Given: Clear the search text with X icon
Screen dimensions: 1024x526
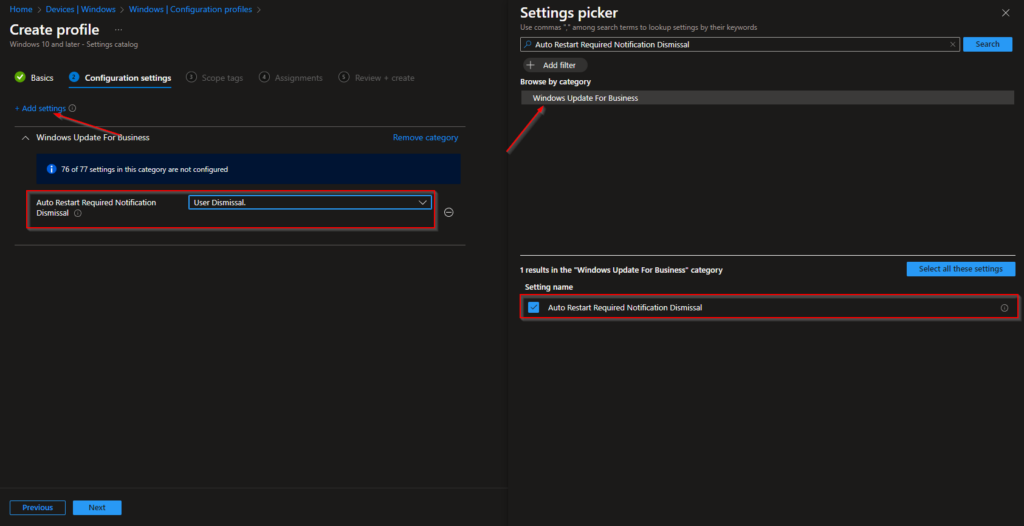Looking at the screenshot, I should [x=952, y=44].
